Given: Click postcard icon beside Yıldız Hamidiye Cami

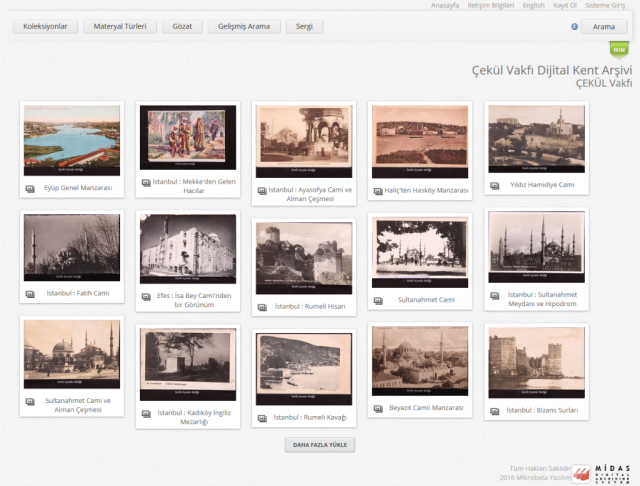Looking at the screenshot, I should 492,185.
